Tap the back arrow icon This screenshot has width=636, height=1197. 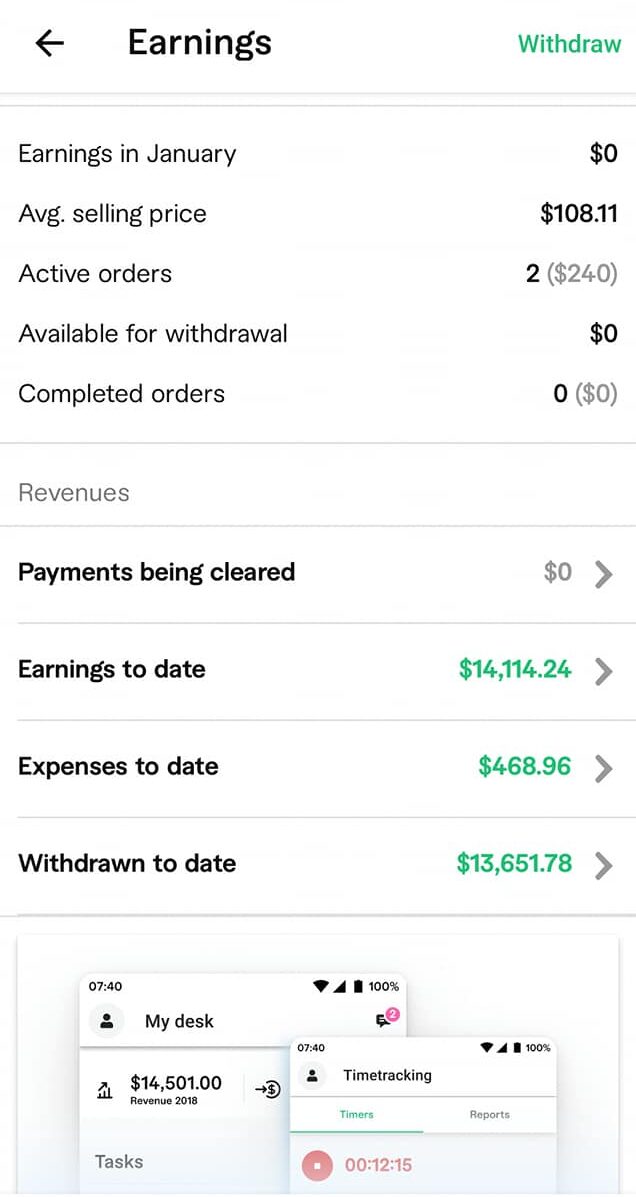tap(49, 43)
